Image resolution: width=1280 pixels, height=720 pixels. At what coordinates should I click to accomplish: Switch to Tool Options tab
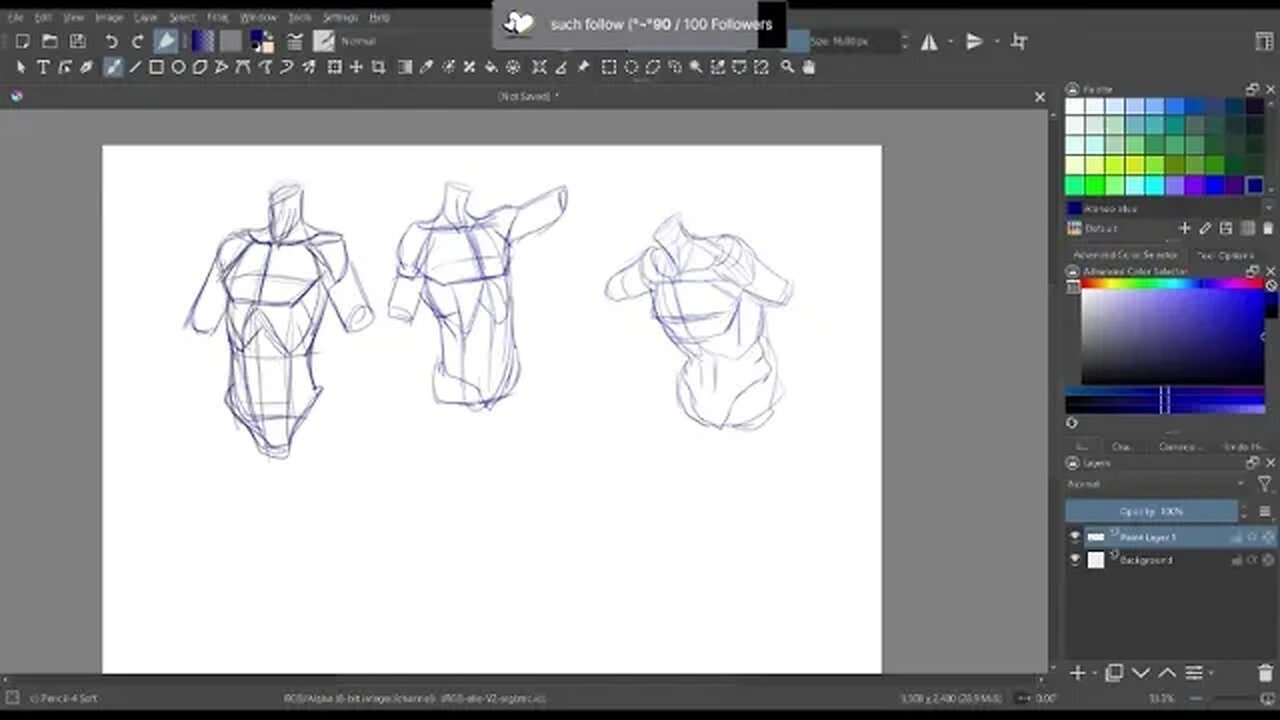click(1227, 255)
